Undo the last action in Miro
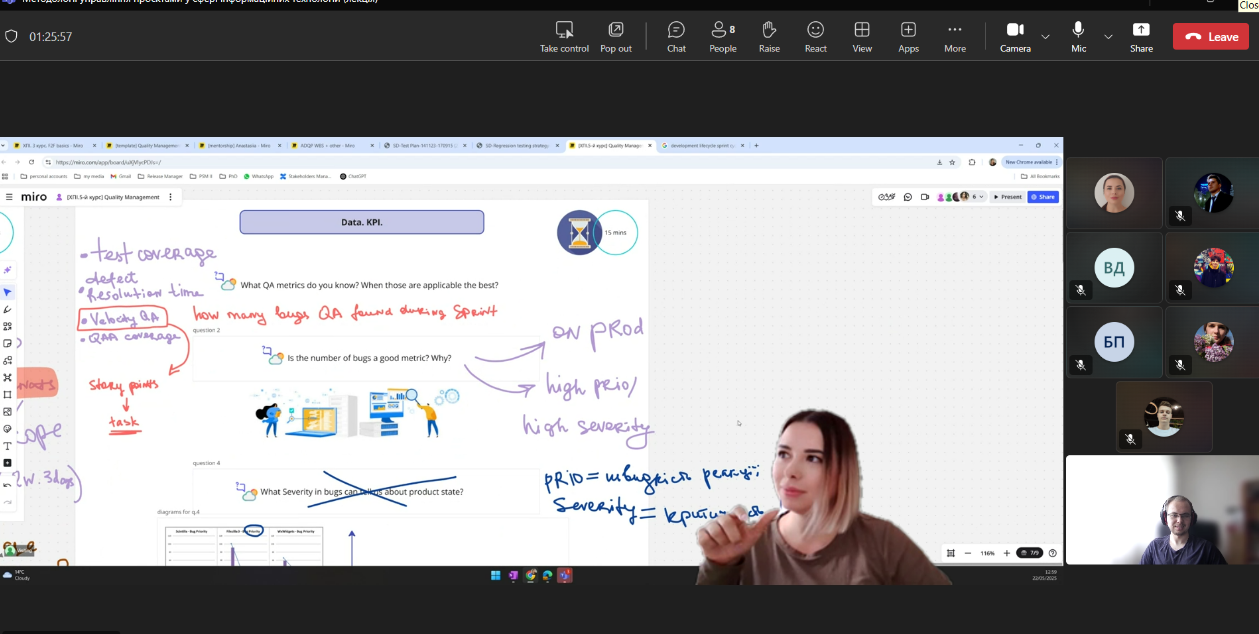The image size is (1259, 634). (x=7, y=485)
